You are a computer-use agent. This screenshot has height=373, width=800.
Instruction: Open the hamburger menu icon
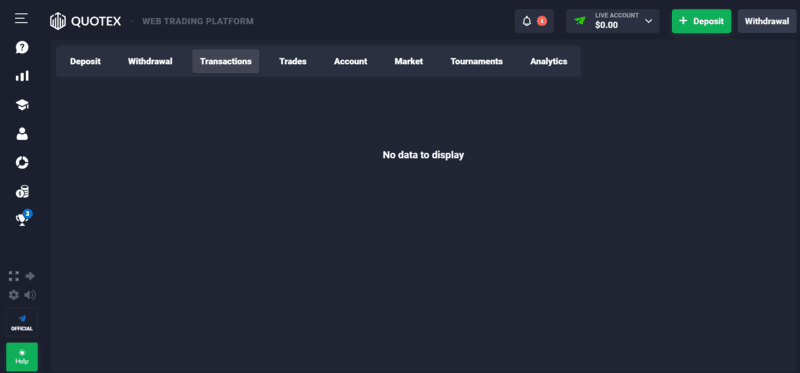pyautogui.click(x=21, y=19)
